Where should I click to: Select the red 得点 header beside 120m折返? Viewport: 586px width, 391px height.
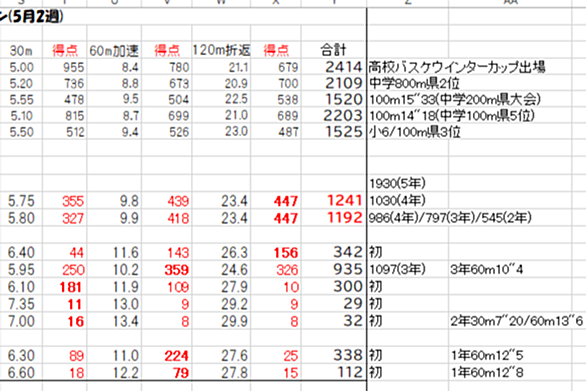[276, 50]
